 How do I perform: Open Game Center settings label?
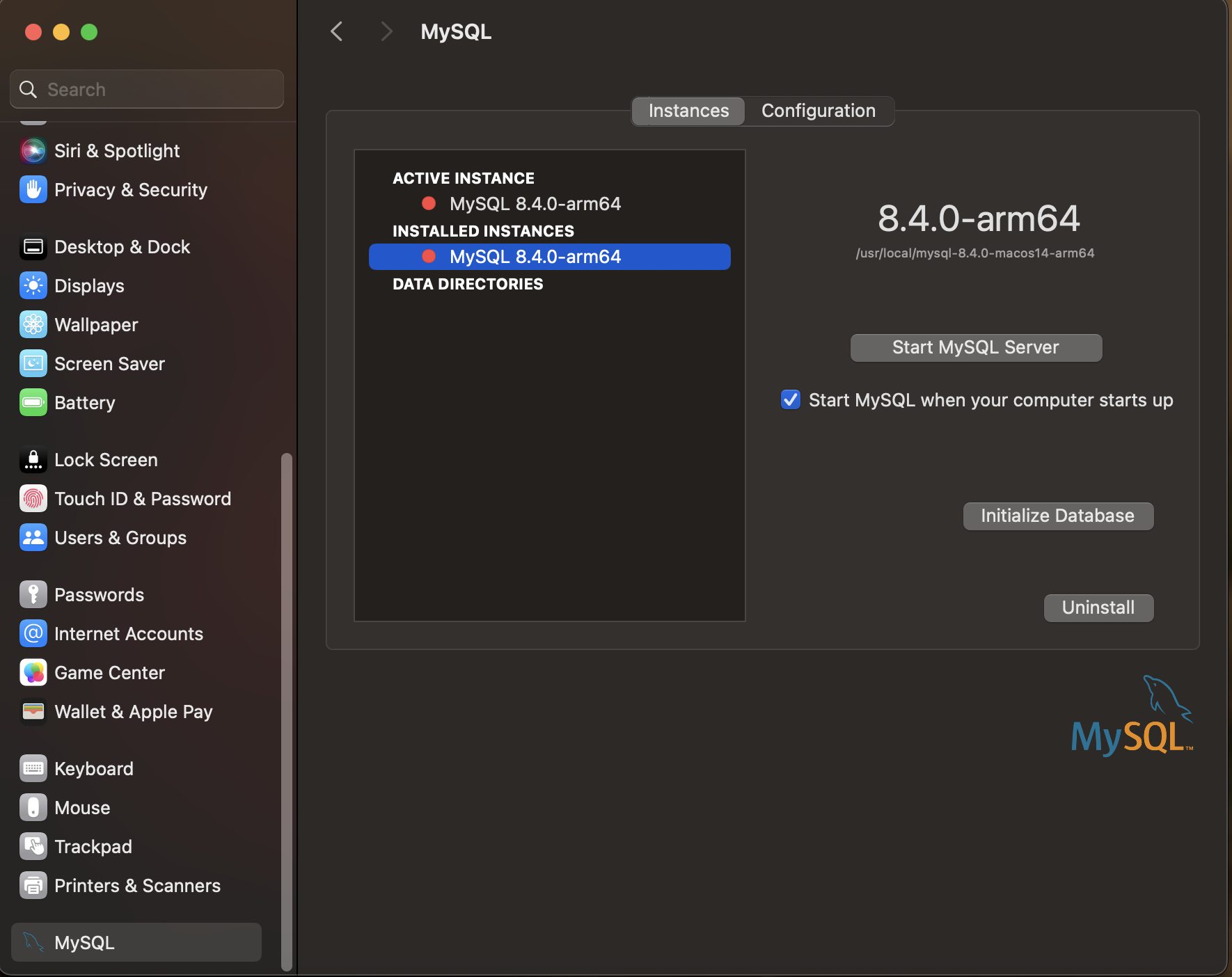pyautogui.click(x=109, y=673)
